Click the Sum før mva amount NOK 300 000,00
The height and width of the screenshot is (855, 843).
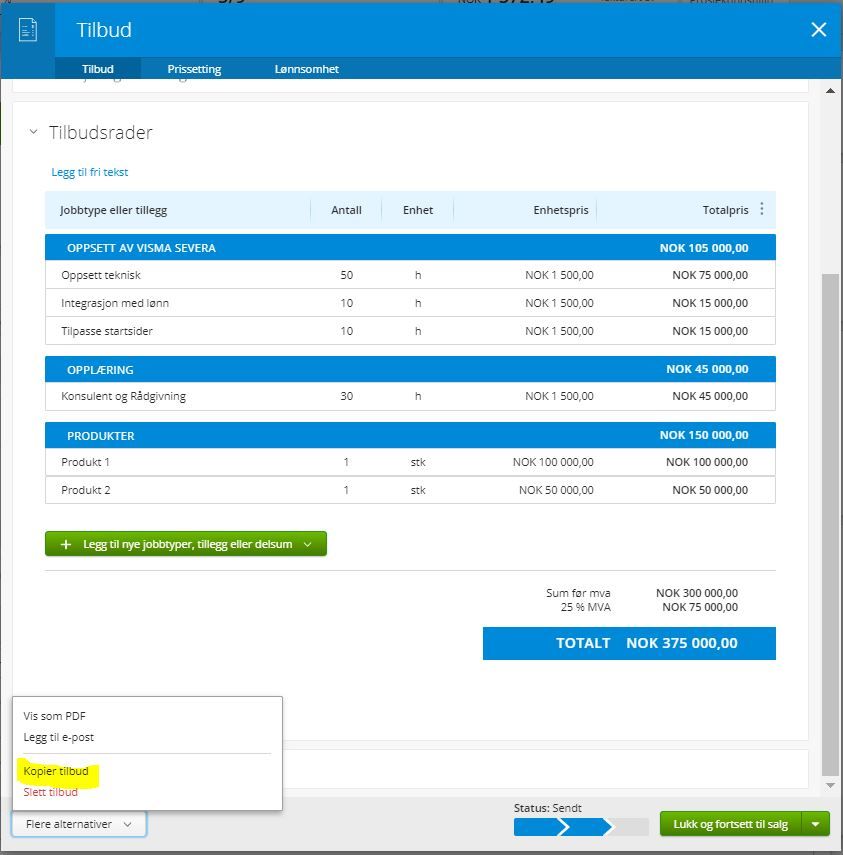[697, 593]
